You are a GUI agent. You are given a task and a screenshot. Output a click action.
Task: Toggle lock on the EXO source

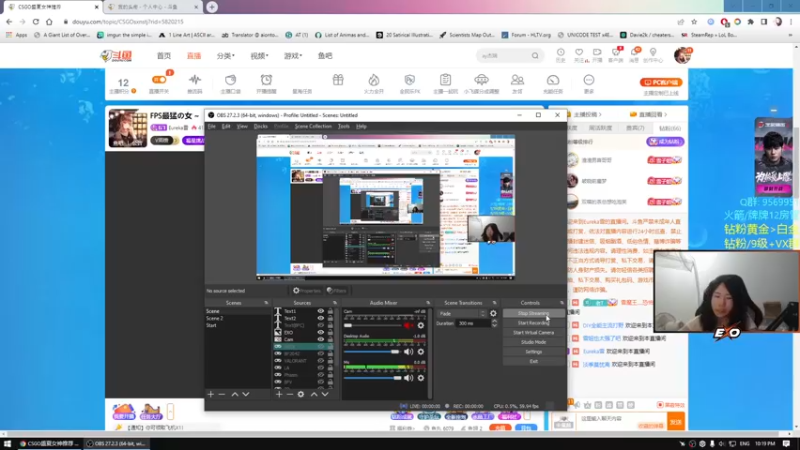tap(330, 332)
